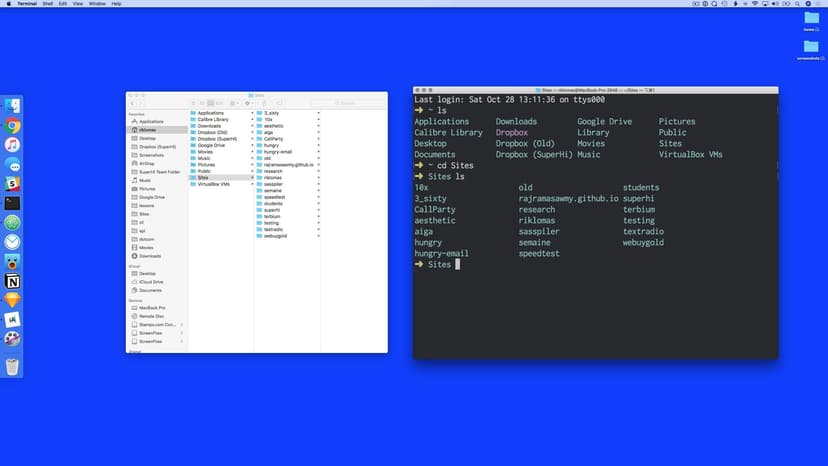This screenshot has height=466, width=828.
Task: Open the Window menu in menu bar
Action: (97, 4)
